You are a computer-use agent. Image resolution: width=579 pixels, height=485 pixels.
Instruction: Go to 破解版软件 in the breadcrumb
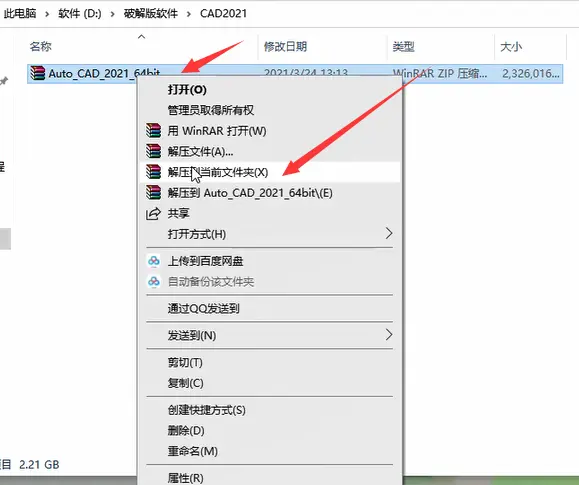[151, 14]
